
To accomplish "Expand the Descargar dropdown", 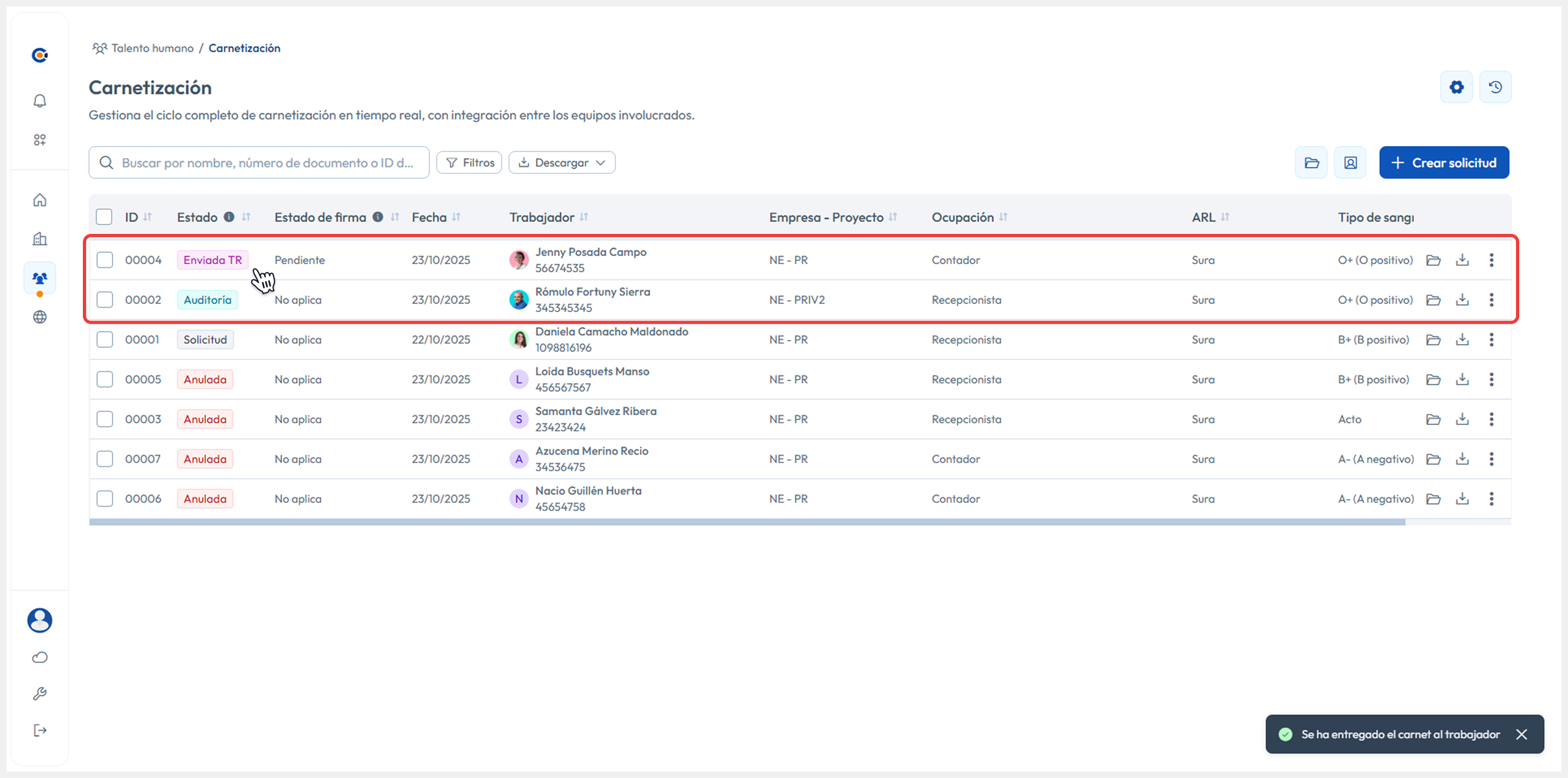I will click(x=561, y=162).
